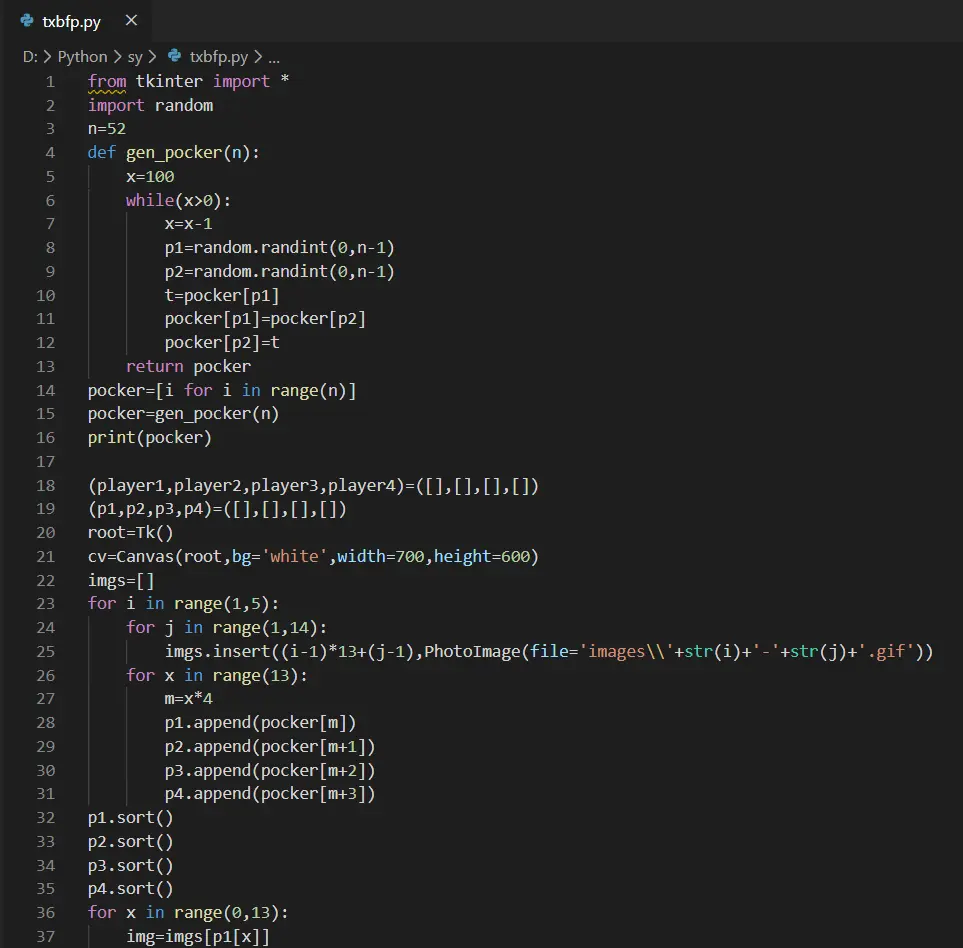Click 'return pocker' statement
963x948 pixels.
click(189, 367)
